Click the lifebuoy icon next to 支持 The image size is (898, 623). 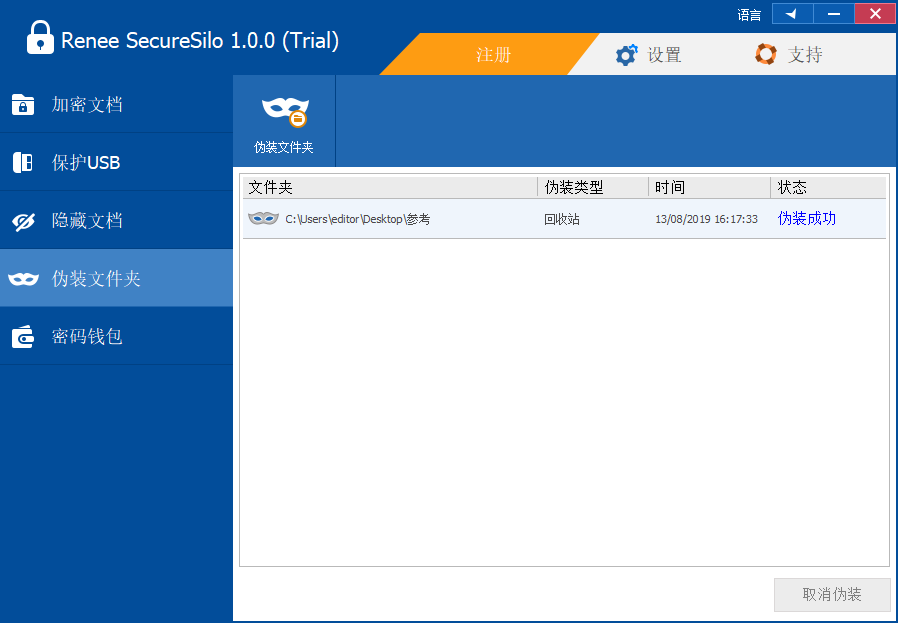click(766, 54)
